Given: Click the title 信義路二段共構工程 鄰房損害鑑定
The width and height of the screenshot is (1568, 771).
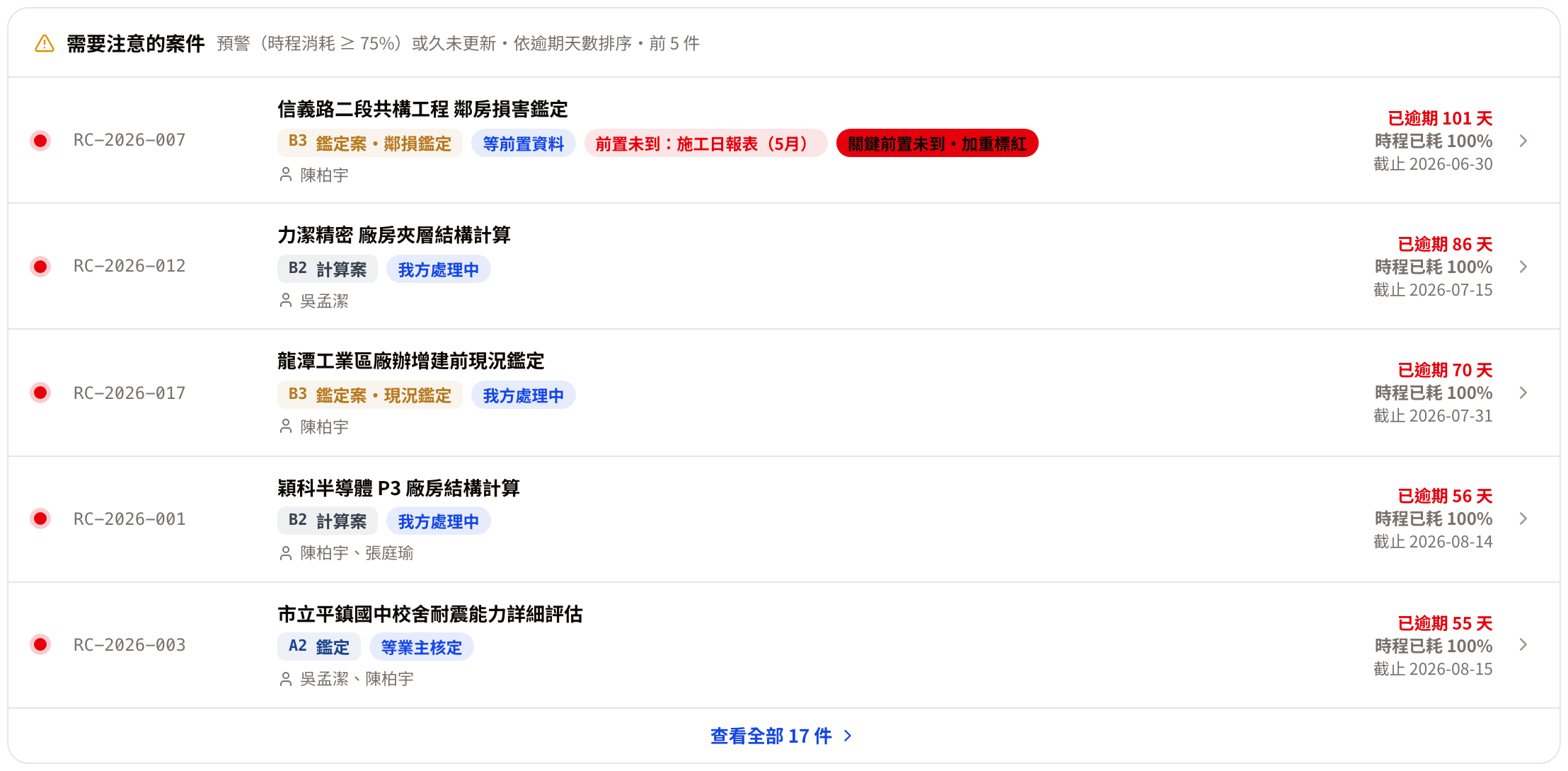Looking at the screenshot, I should tap(422, 109).
